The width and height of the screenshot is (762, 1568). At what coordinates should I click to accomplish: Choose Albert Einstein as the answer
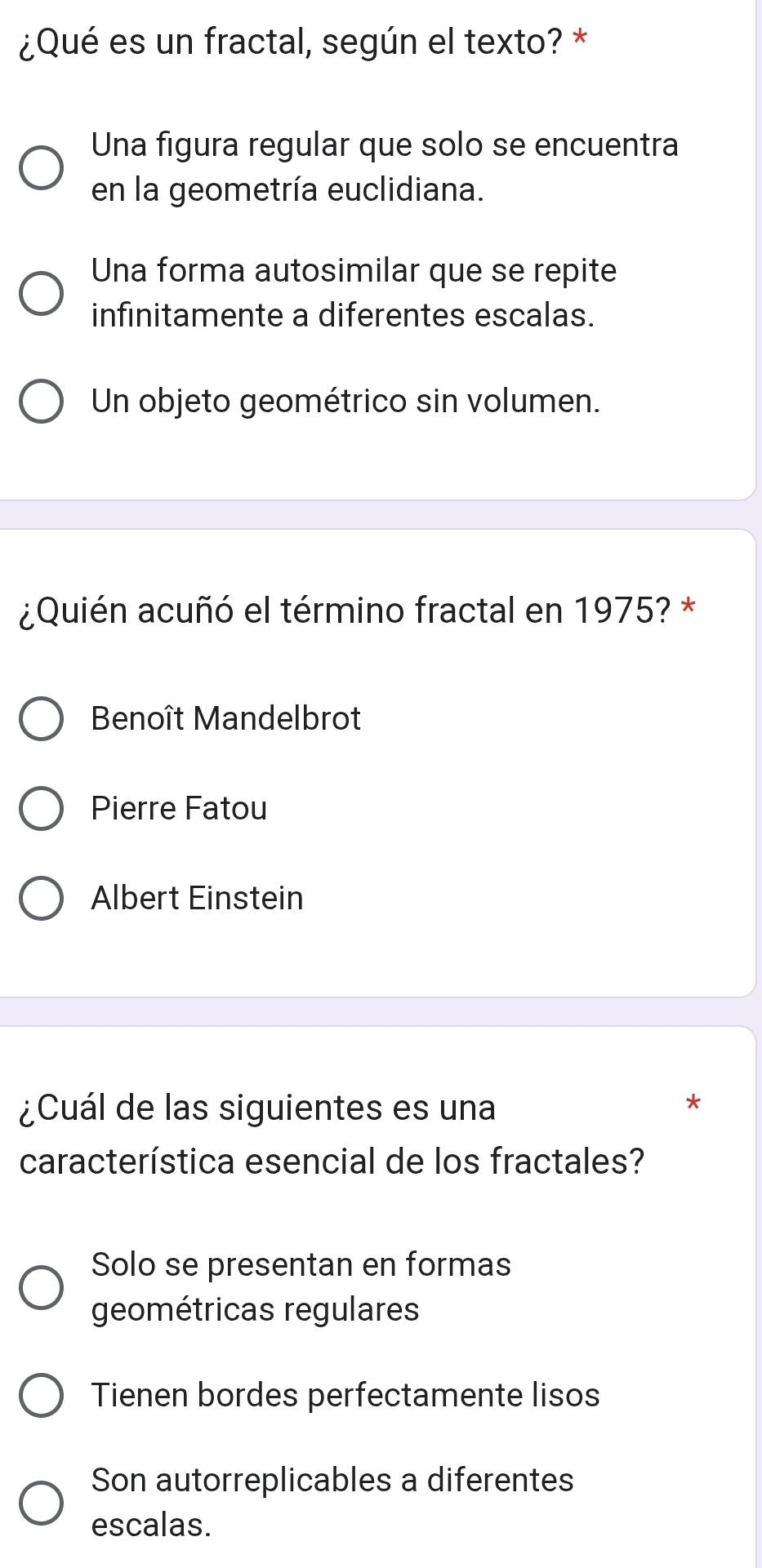click(41, 899)
